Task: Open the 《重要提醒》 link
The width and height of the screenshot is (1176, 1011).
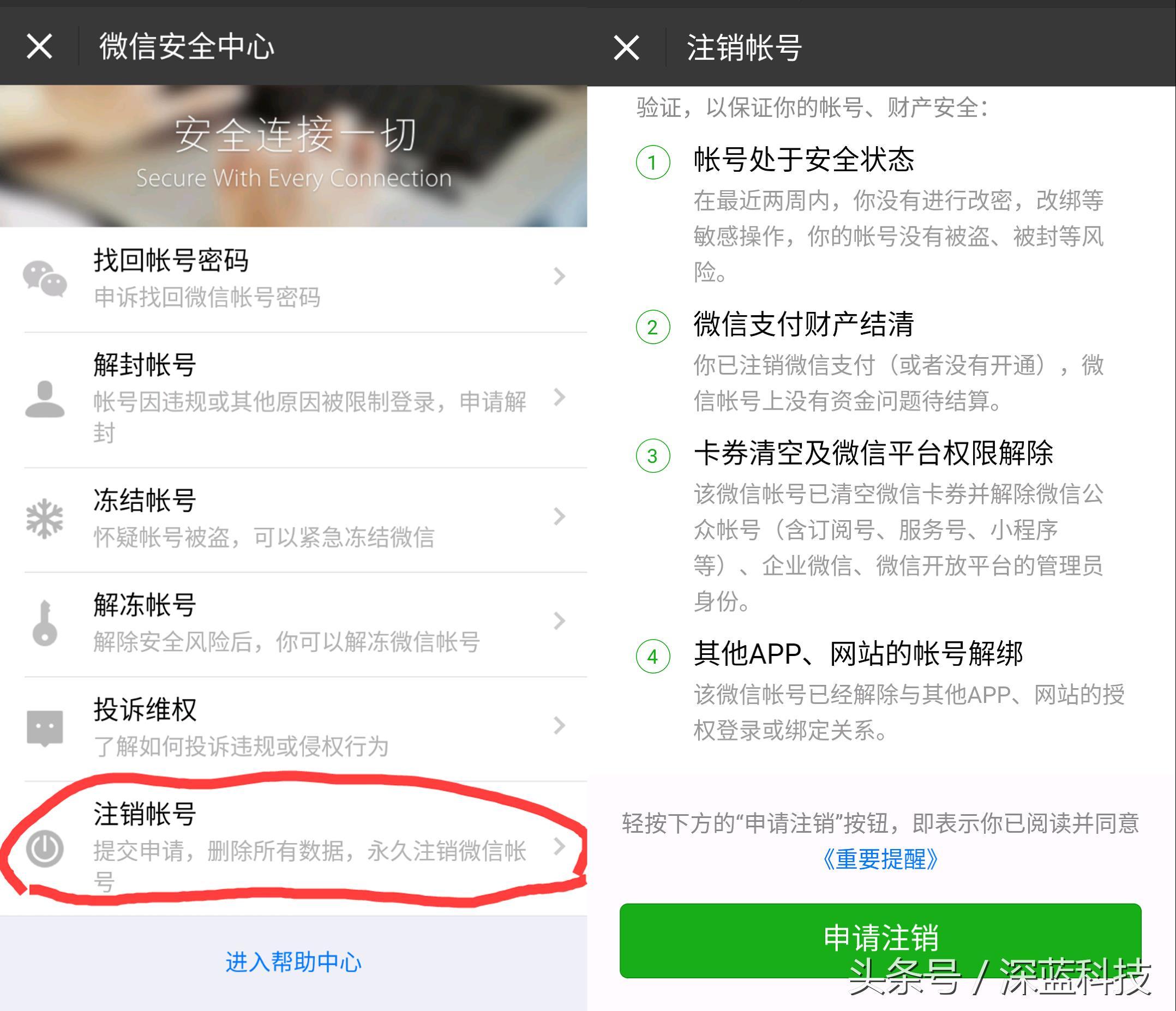Action: coord(880,859)
